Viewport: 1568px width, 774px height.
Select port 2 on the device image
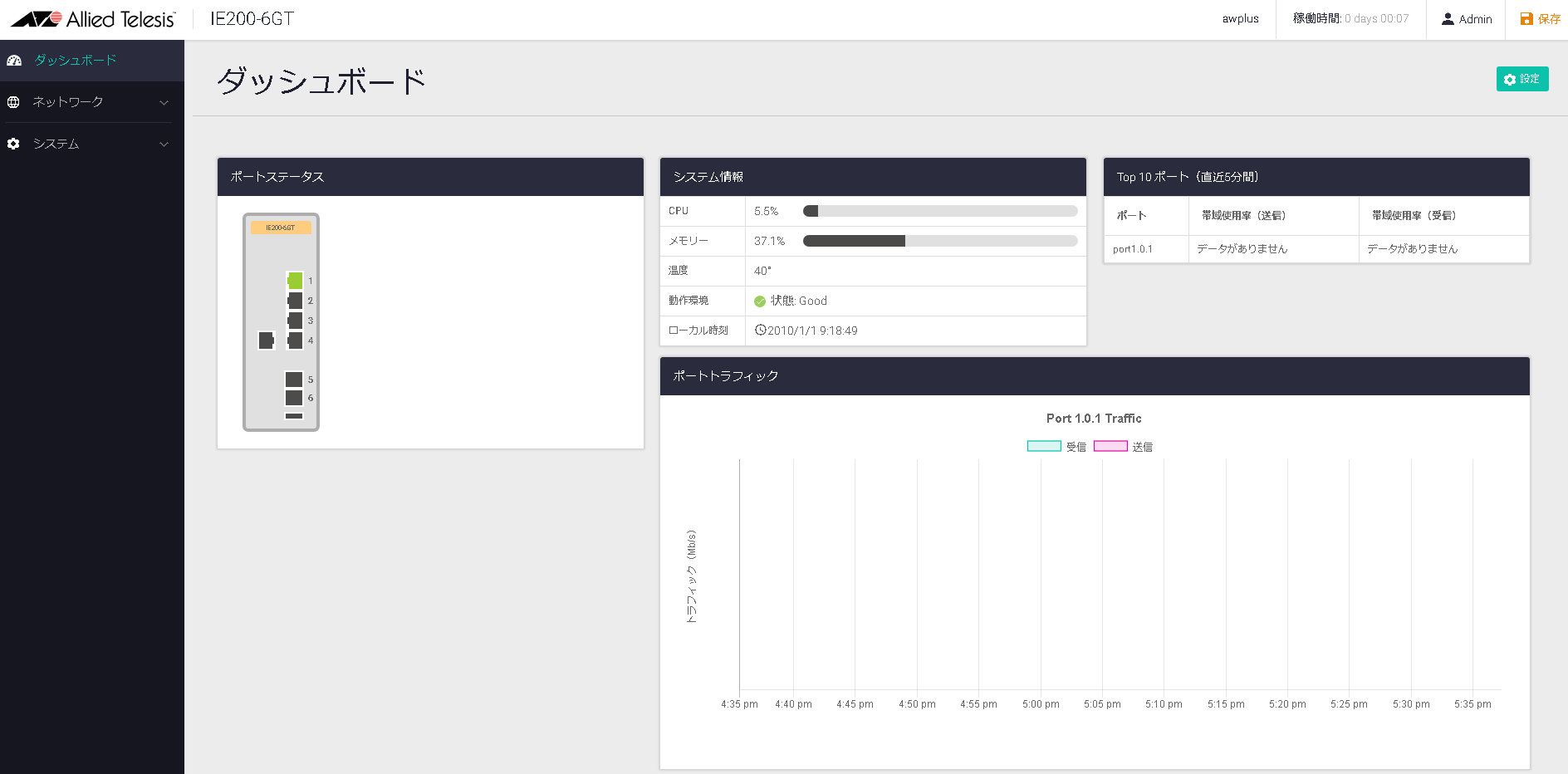coord(295,301)
